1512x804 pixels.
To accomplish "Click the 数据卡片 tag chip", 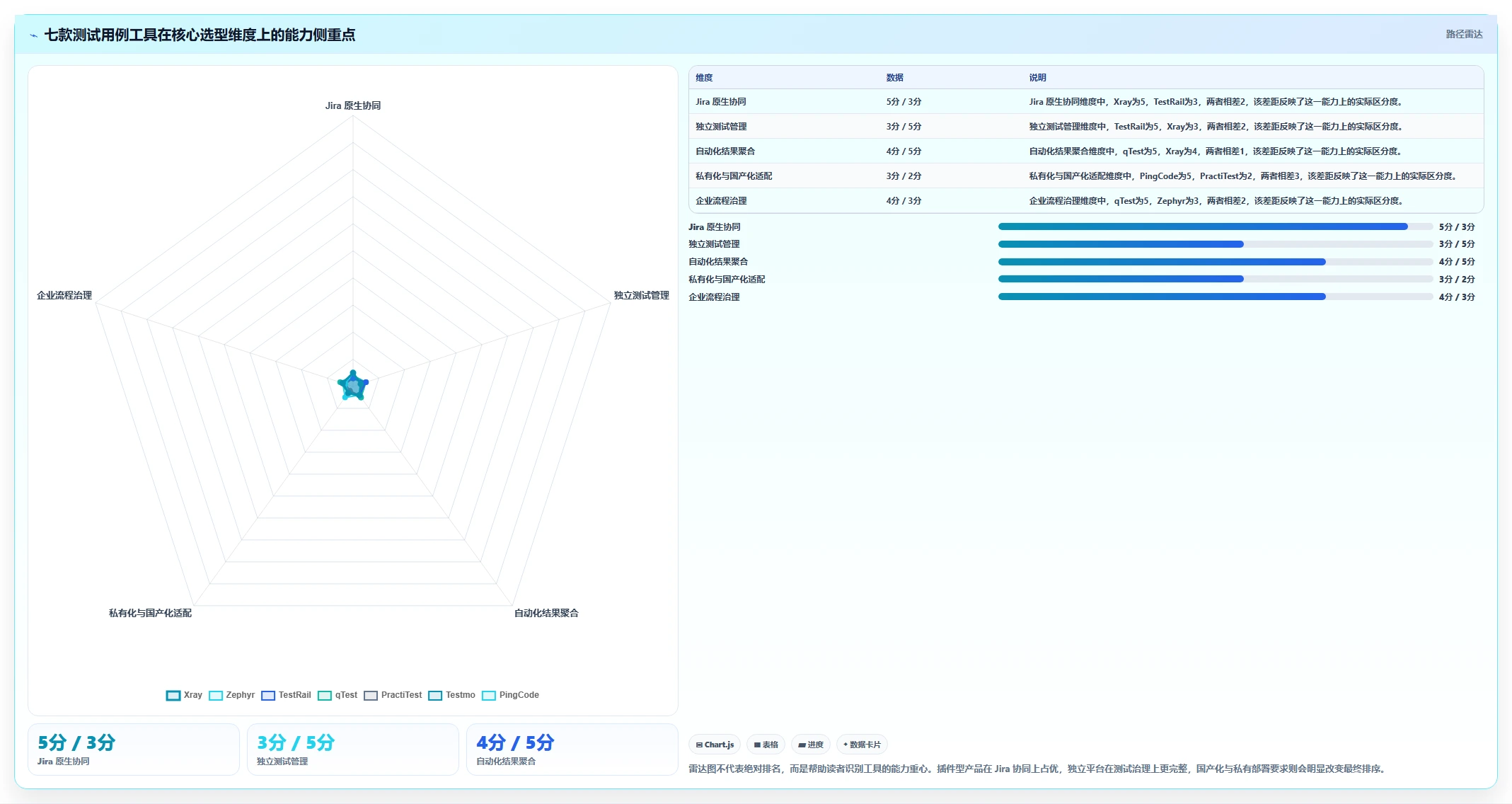I will [862, 745].
